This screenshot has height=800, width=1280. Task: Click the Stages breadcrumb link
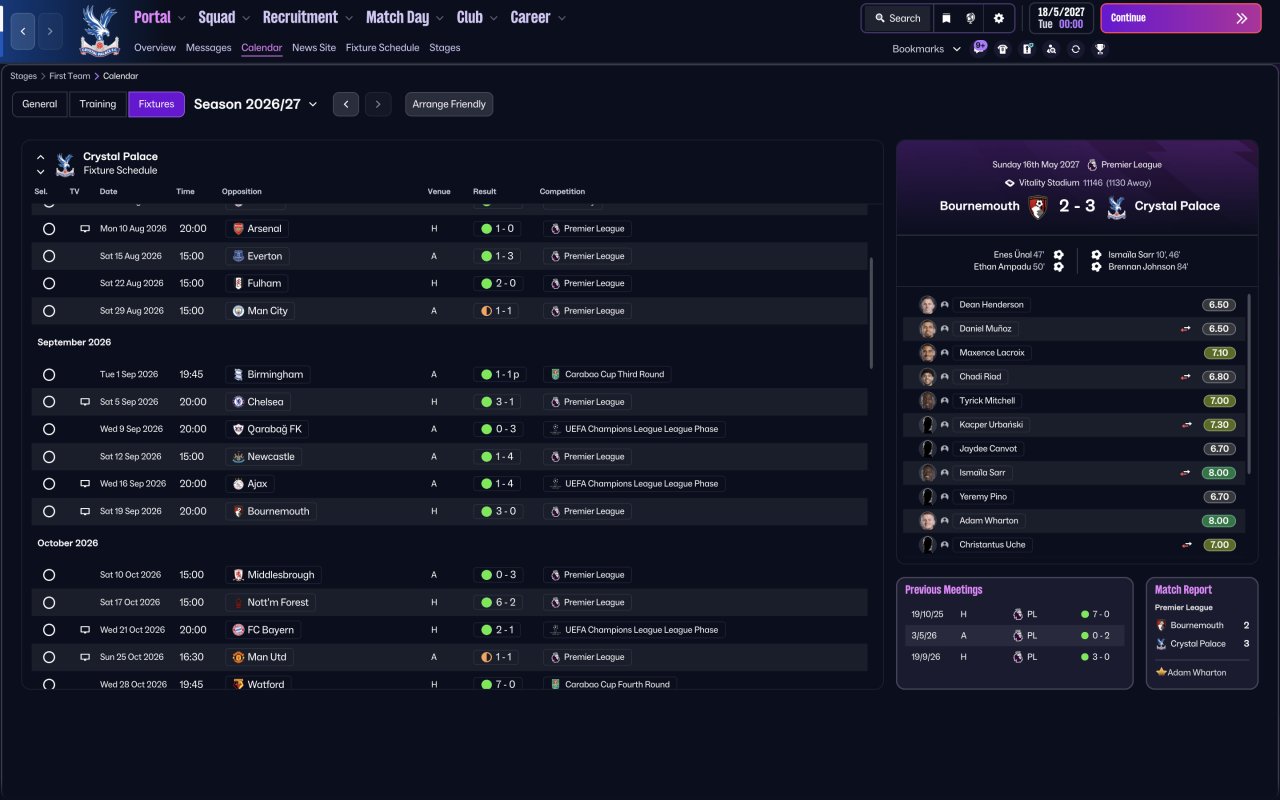[23, 76]
